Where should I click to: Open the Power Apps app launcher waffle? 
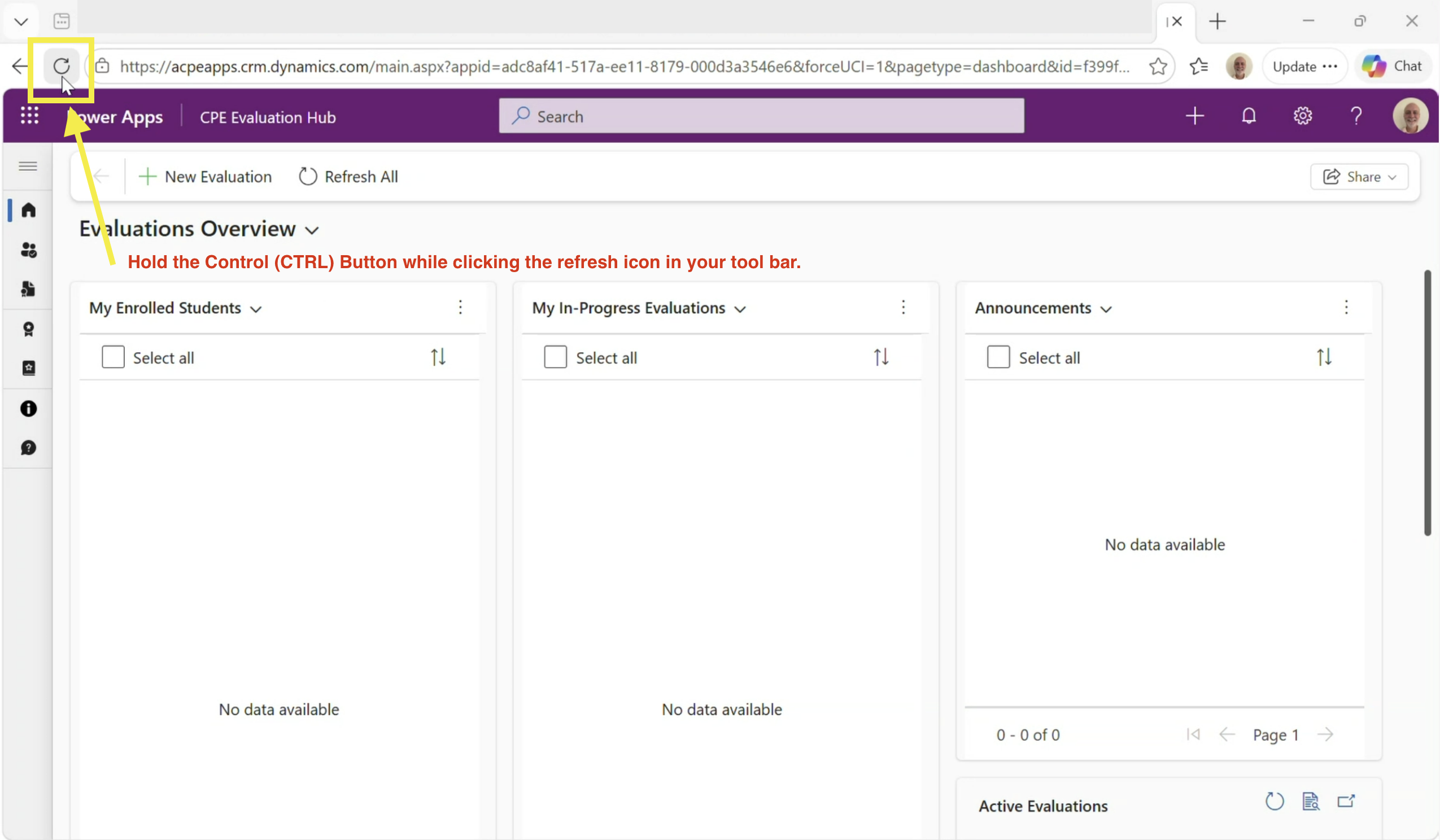tap(29, 116)
